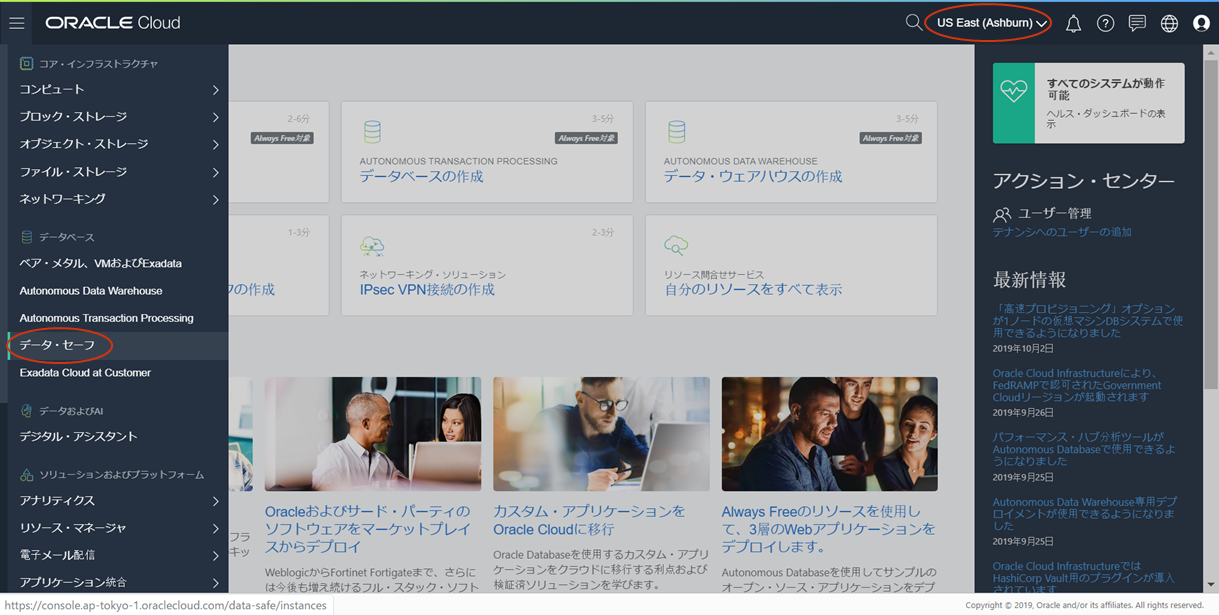Screen dimensions: 1219x615
Task: Click the Always Free article photo
Action: point(829,434)
